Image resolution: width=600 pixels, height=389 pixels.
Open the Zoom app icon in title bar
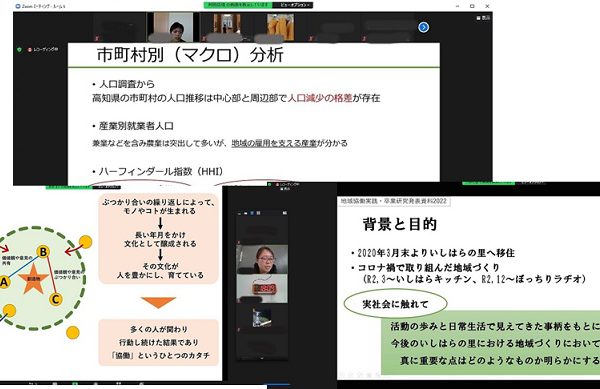pos(18,6)
